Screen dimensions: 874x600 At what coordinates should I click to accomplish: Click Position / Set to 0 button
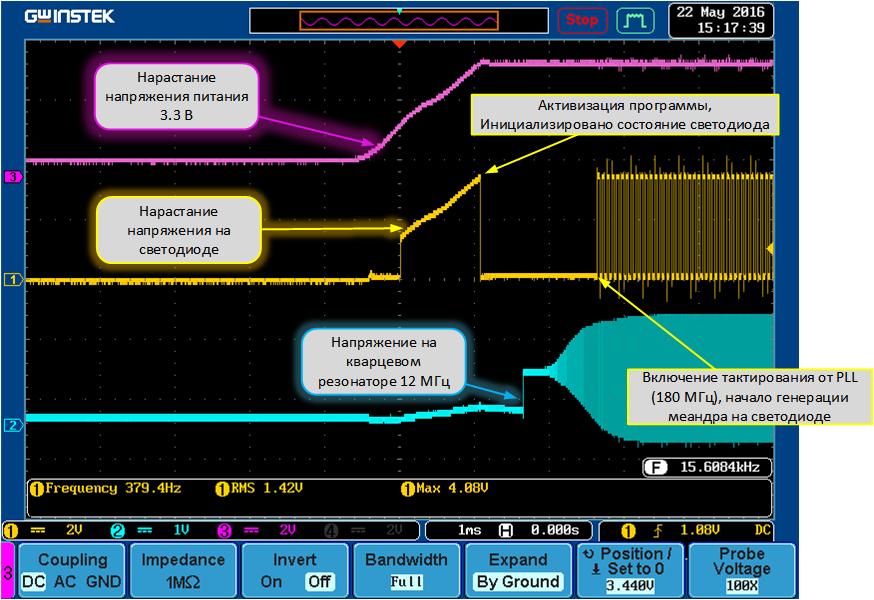tap(630, 570)
